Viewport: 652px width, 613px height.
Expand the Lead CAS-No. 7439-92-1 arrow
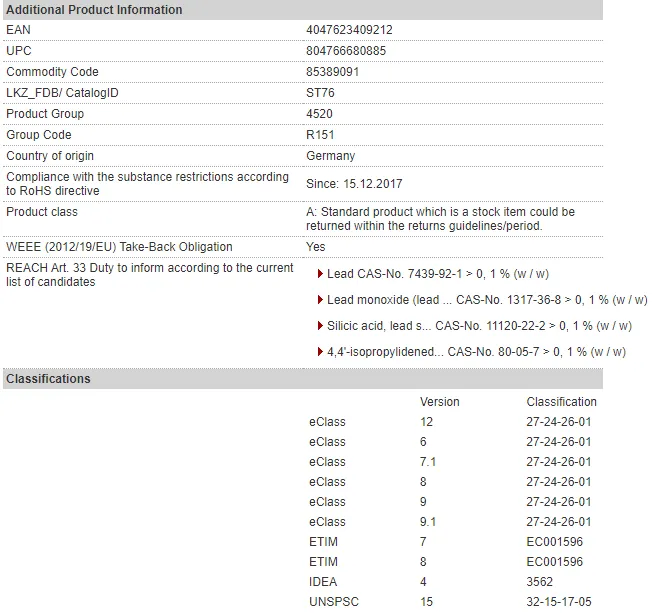(320, 274)
